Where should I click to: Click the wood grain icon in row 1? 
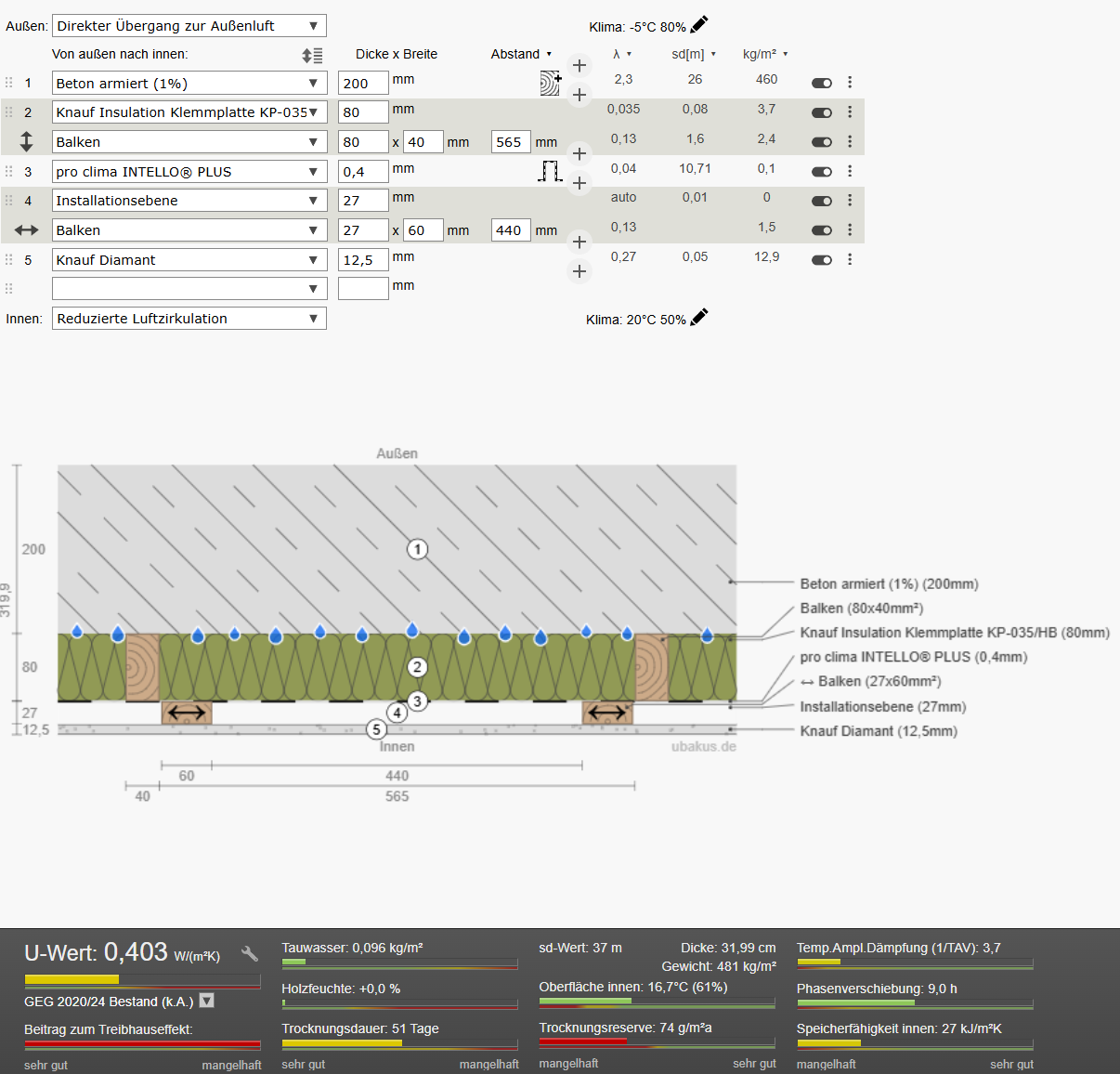click(551, 84)
